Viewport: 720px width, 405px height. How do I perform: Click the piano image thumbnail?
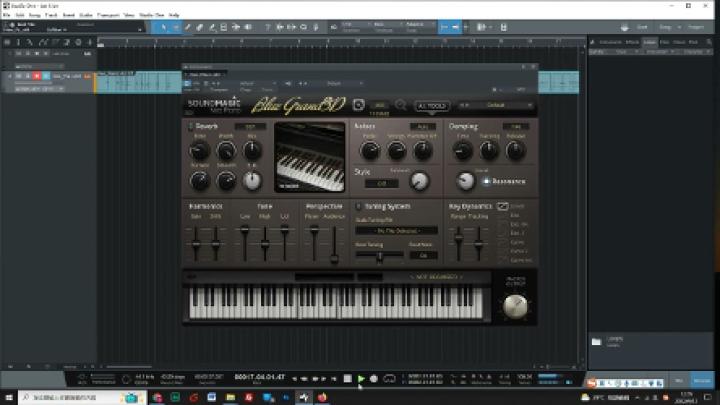tap(309, 157)
